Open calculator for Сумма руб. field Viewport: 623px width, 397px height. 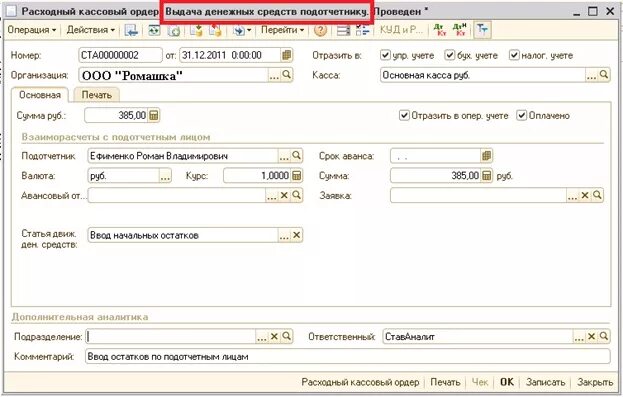click(x=154, y=115)
